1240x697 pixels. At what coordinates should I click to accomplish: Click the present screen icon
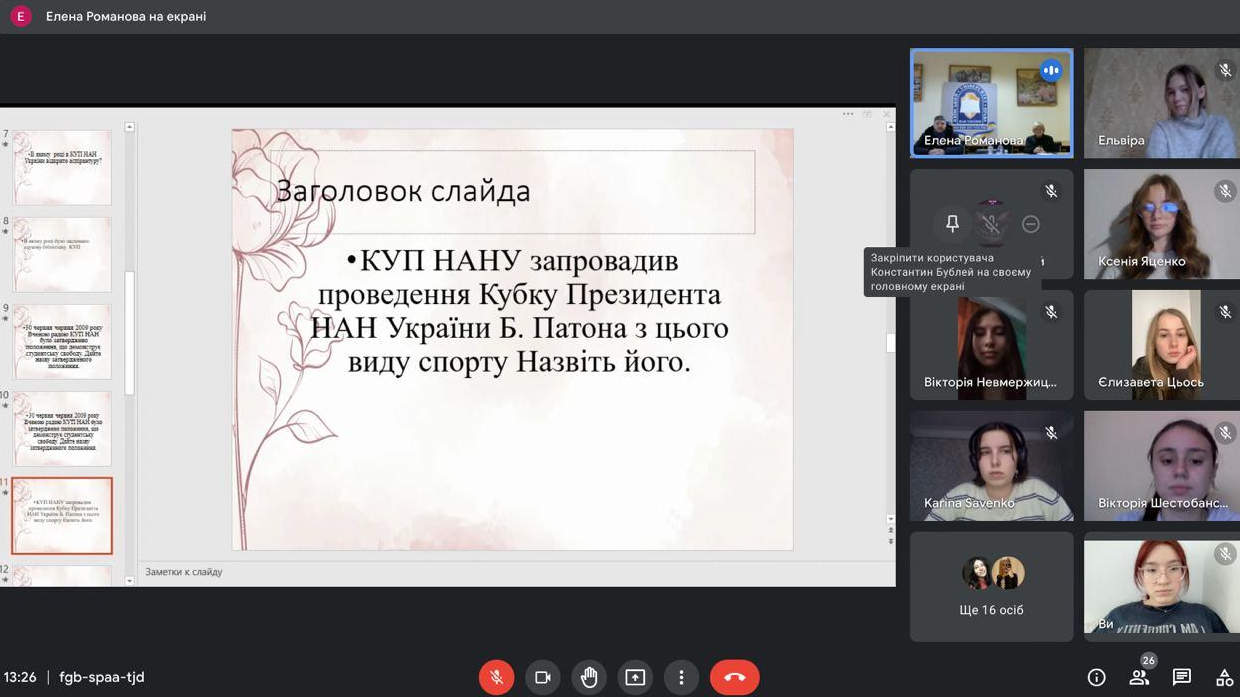[x=635, y=677]
